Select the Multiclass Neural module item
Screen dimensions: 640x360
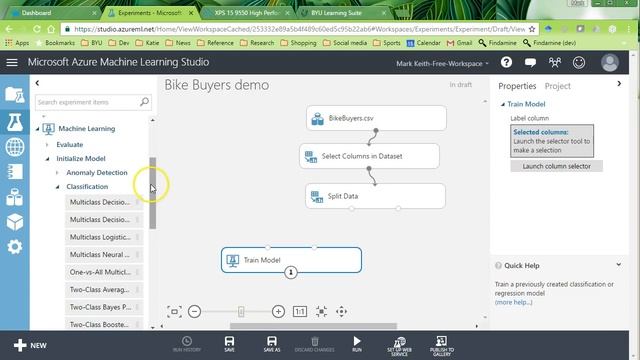(x=104, y=255)
